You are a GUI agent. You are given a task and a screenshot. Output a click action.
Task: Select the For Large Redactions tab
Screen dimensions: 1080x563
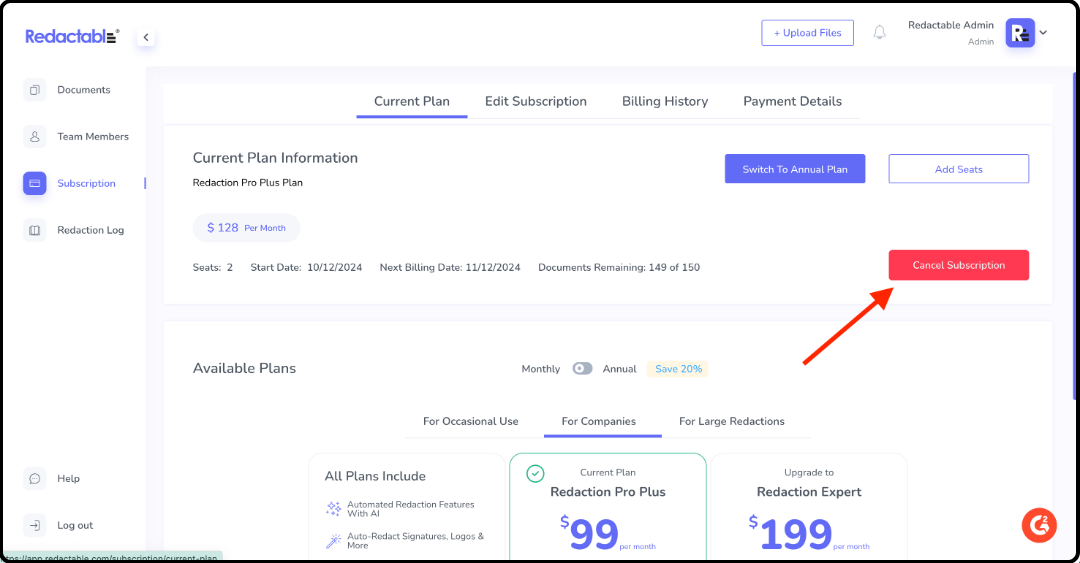tap(731, 421)
